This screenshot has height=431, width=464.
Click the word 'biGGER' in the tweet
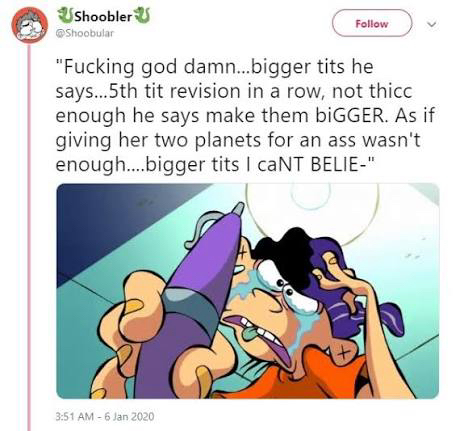tap(349, 115)
